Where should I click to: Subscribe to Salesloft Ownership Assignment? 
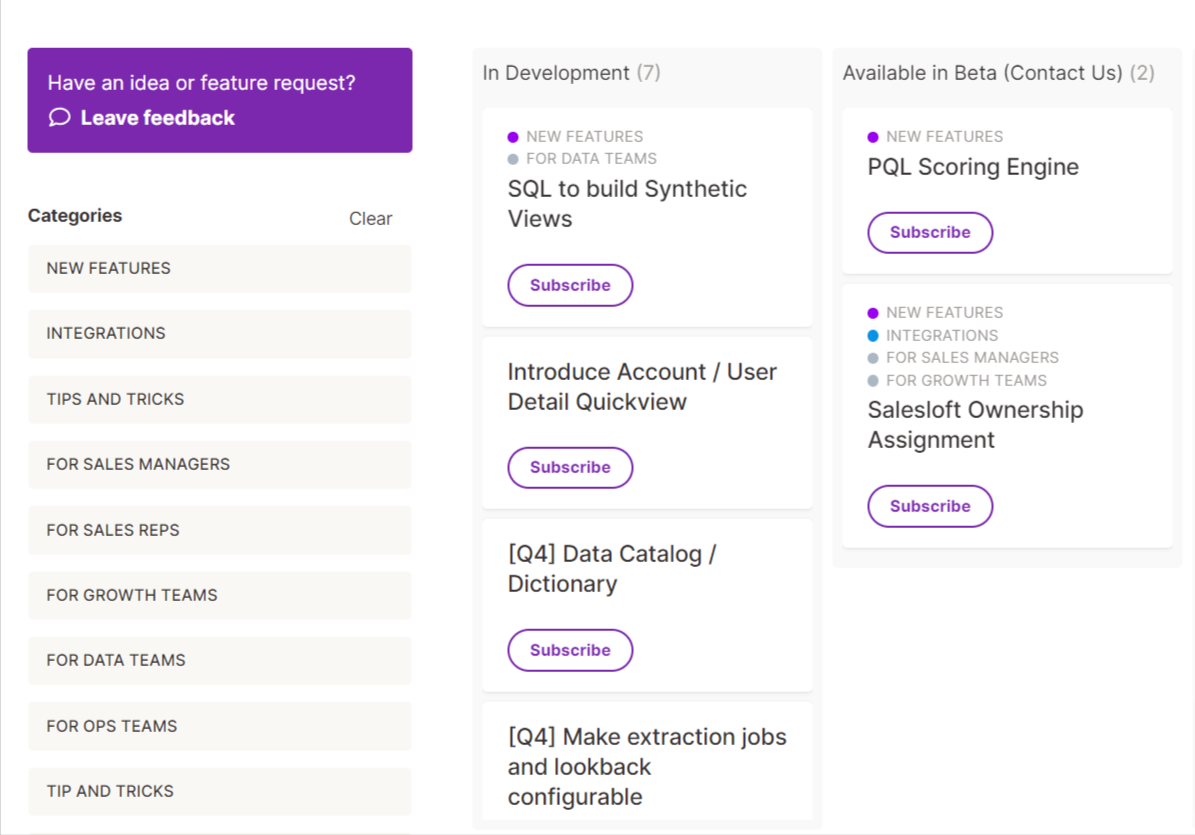pos(929,506)
